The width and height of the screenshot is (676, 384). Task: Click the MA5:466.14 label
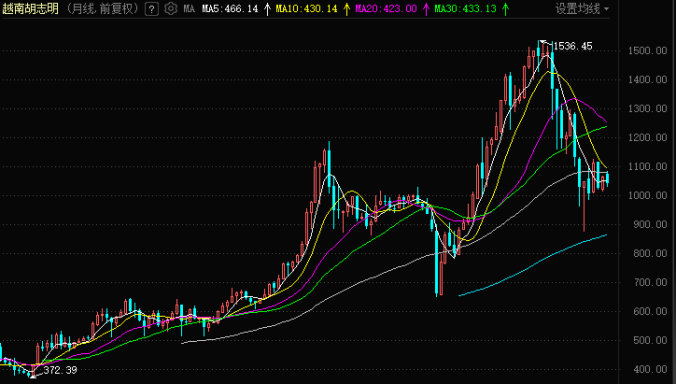230,9
